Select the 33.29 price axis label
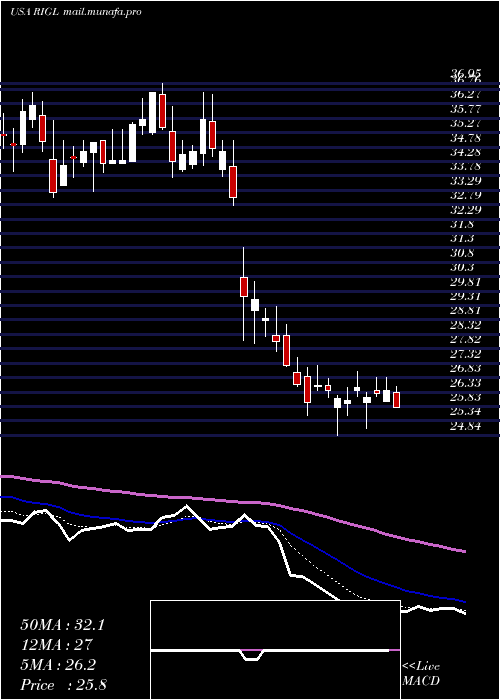Viewport: 500px width, 700px height. point(465,181)
